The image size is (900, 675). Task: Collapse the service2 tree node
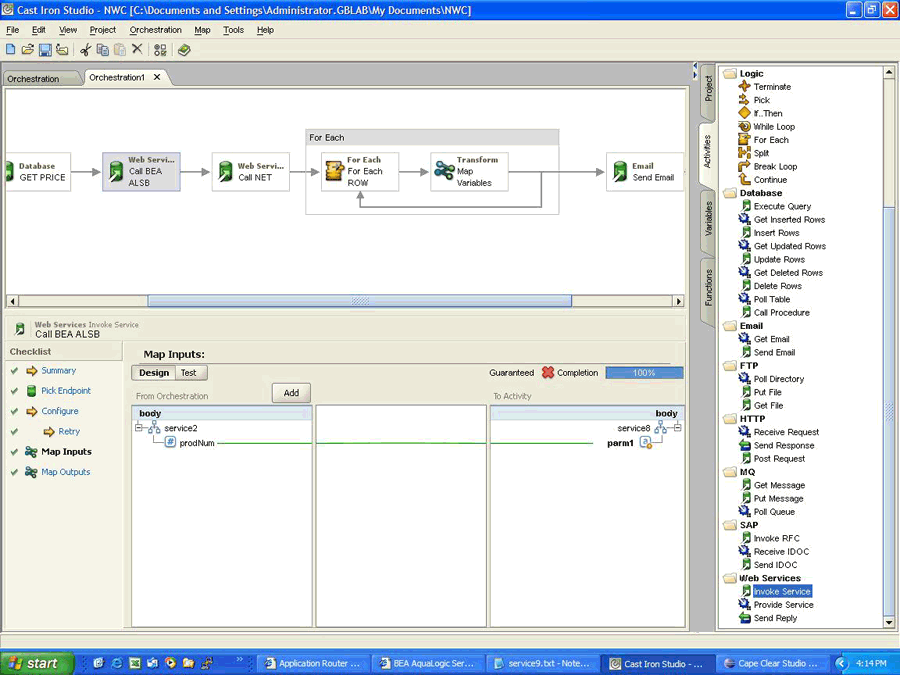coord(140,428)
